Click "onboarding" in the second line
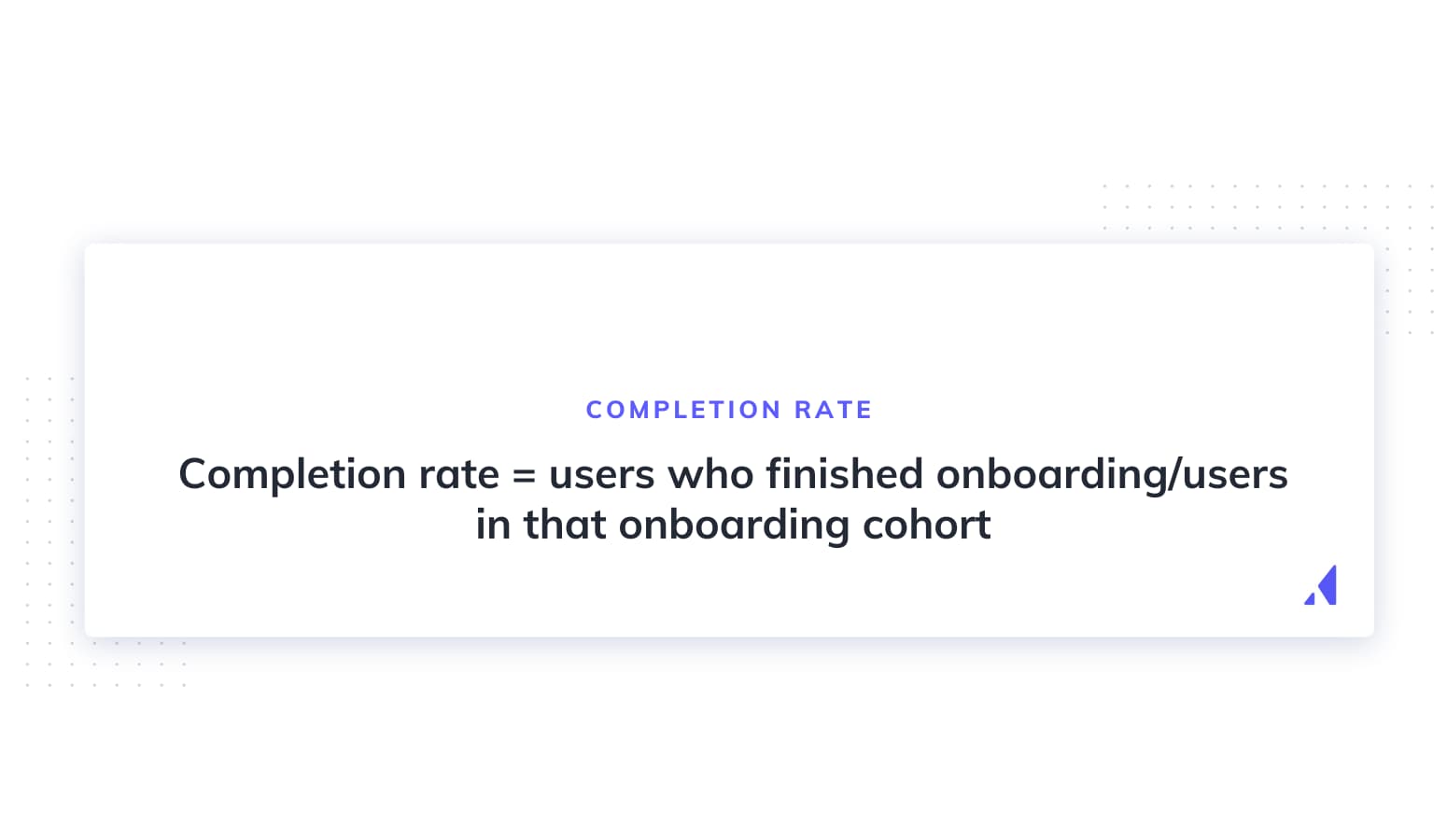 pyautogui.click(x=734, y=525)
